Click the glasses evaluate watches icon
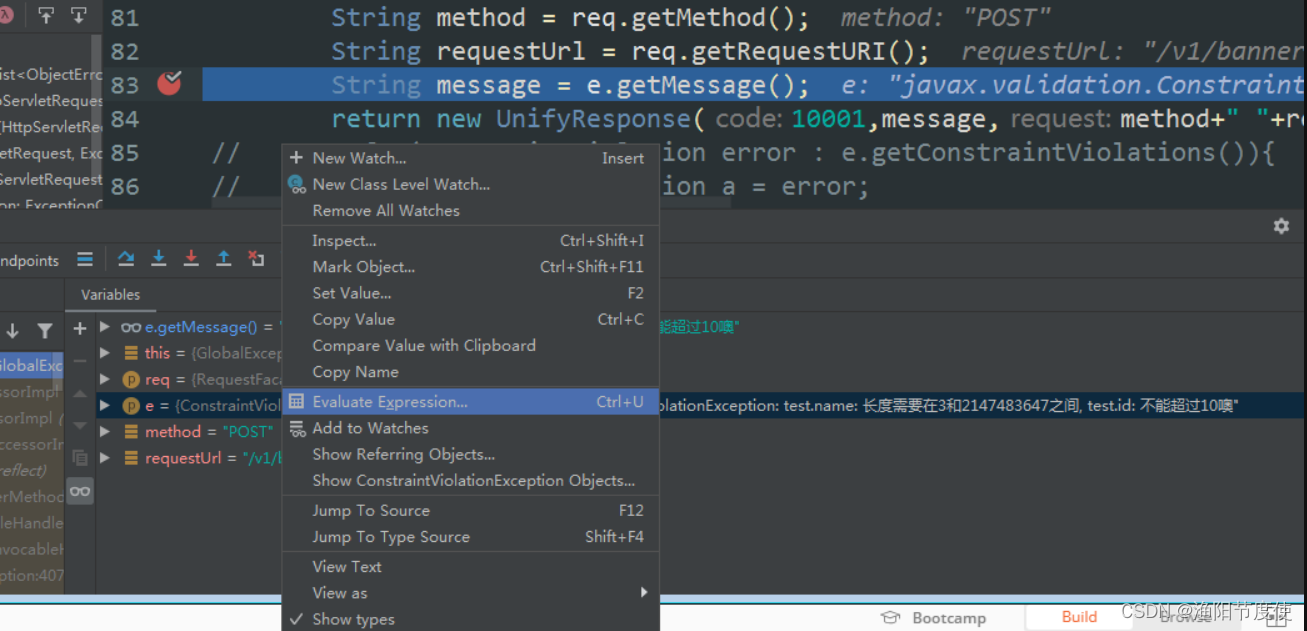The image size is (1307, 631). click(80, 490)
